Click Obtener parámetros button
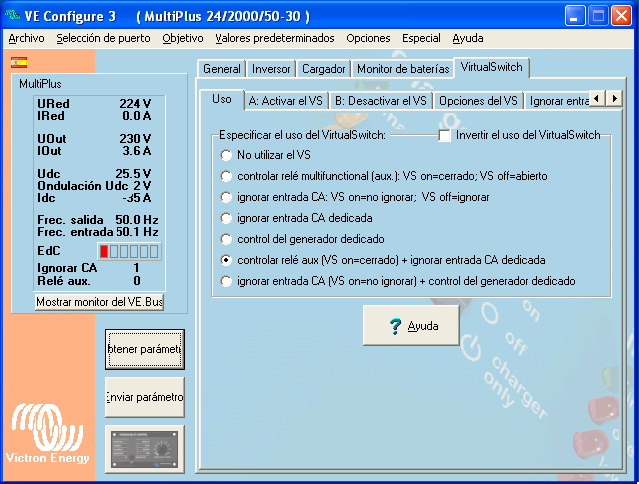The width and height of the screenshot is (639, 484). click(145, 350)
